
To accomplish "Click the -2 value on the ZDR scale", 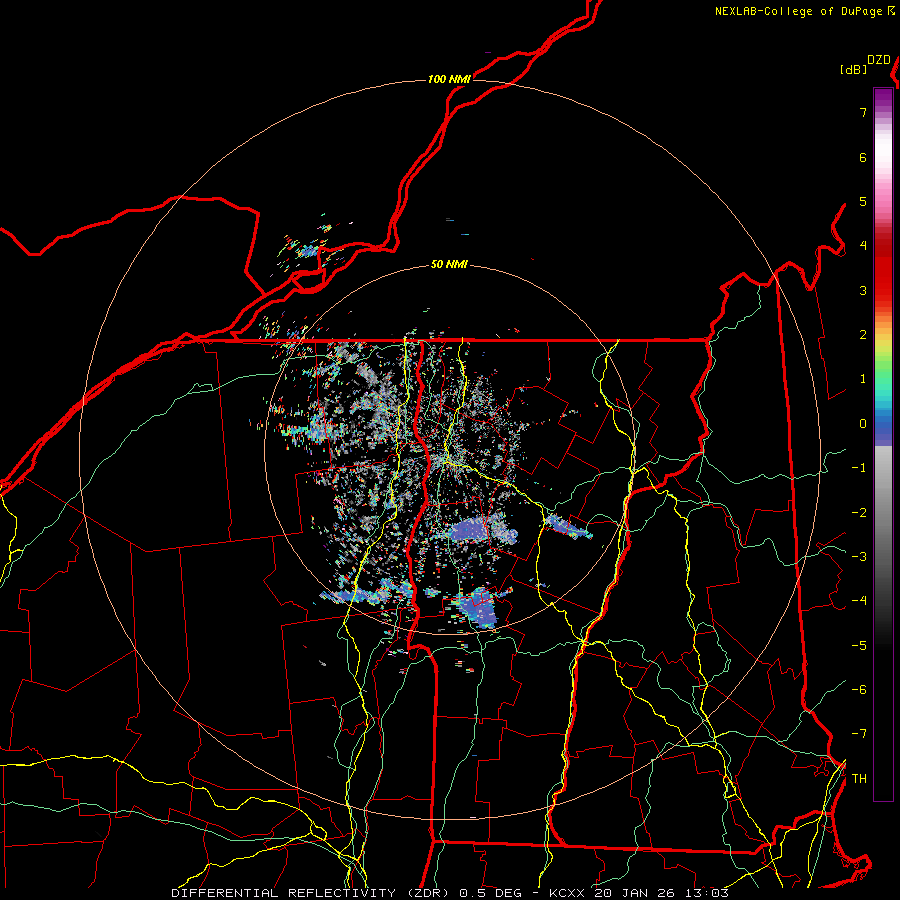I will coord(859,513).
